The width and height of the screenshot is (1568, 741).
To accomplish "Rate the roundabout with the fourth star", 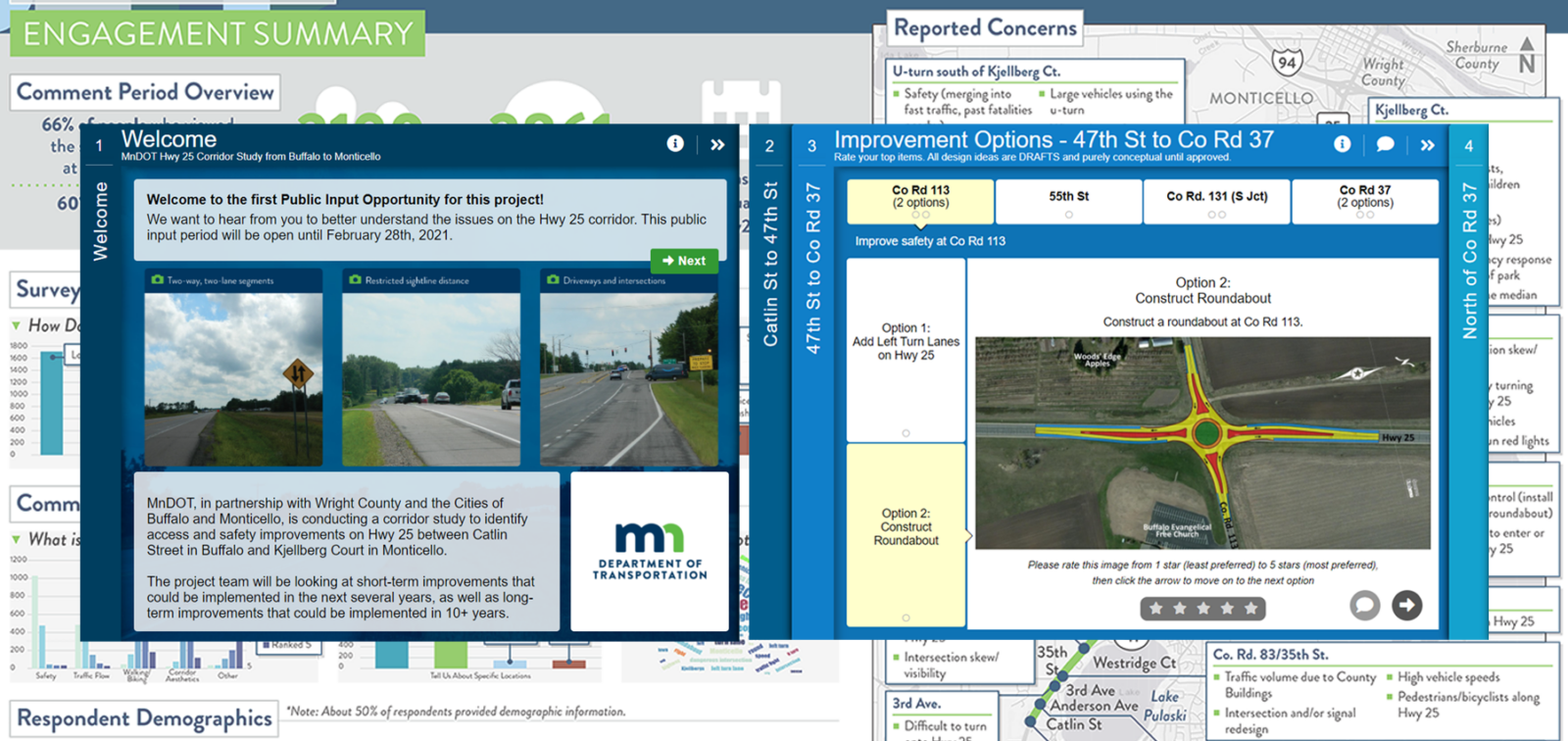I will coord(1227,609).
